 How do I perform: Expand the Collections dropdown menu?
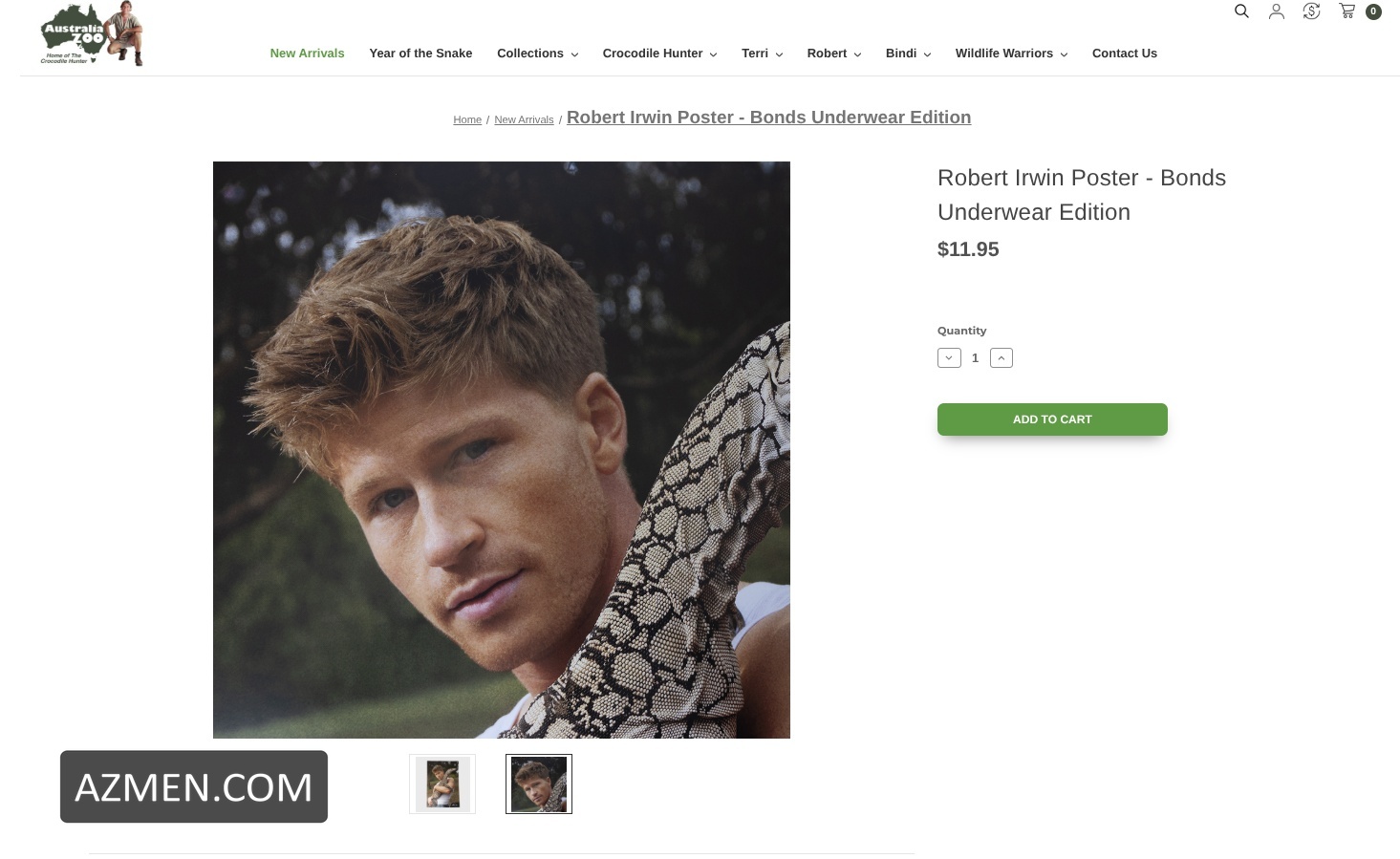click(x=537, y=54)
